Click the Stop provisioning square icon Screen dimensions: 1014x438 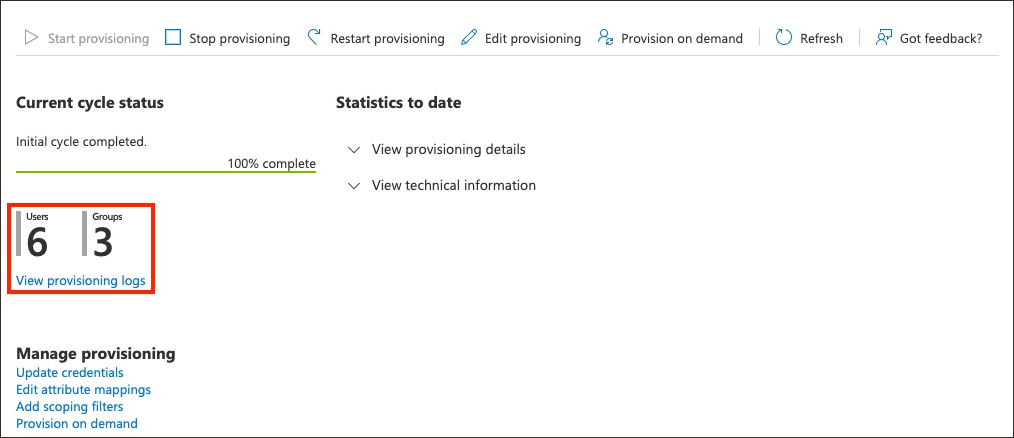click(x=173, y=38)
